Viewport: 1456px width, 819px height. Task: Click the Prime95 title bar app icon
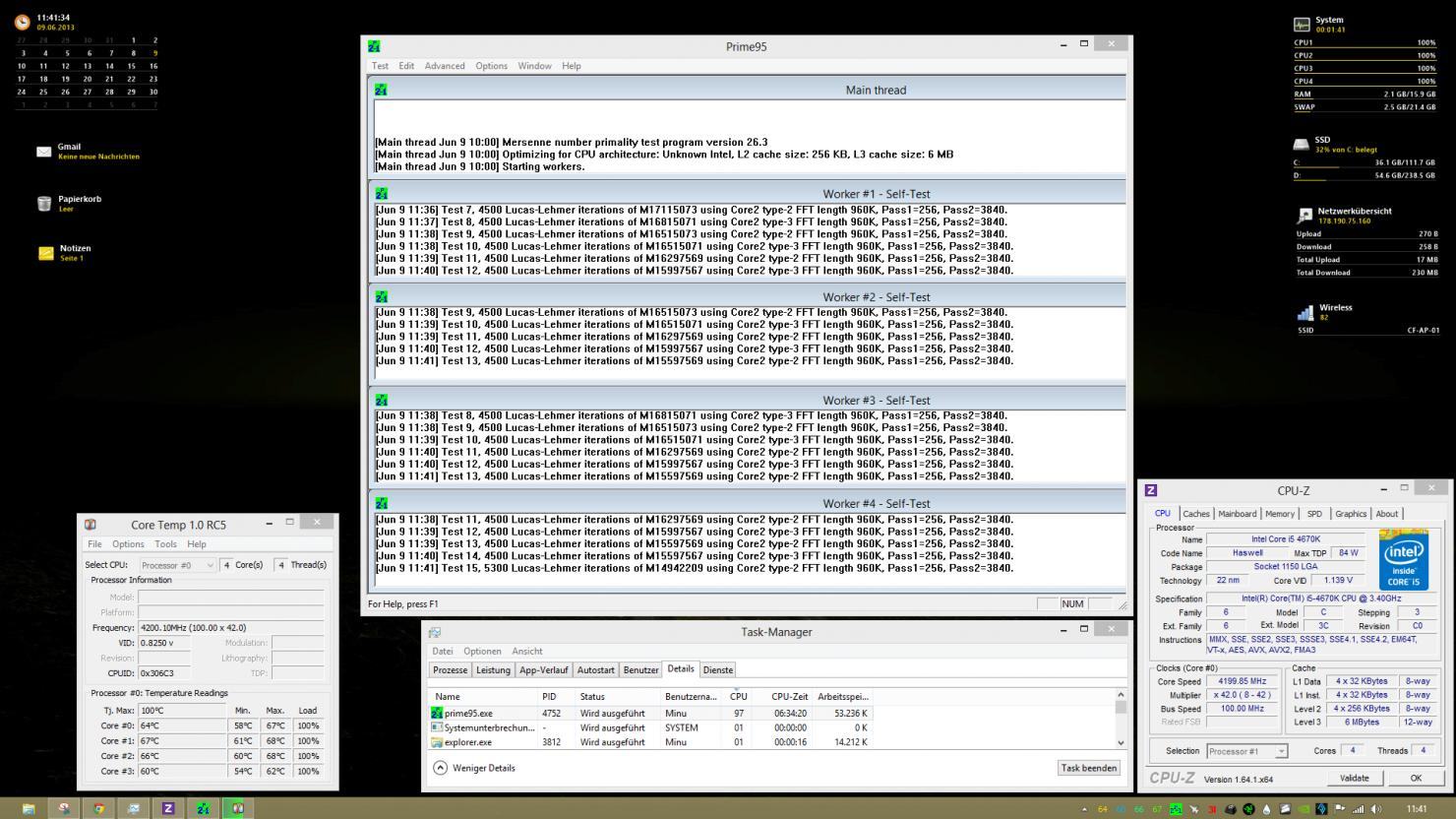tap(374, 46)
